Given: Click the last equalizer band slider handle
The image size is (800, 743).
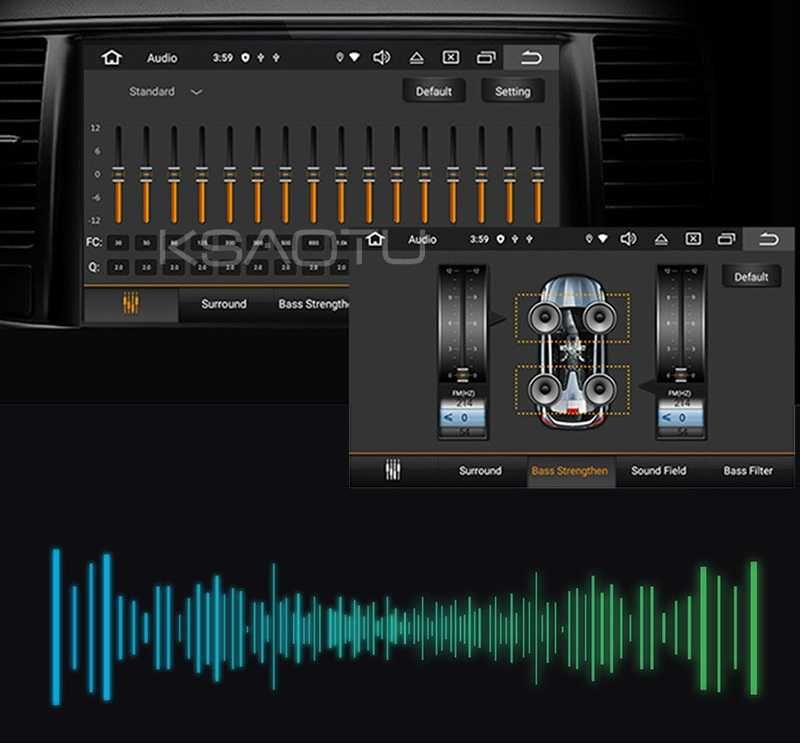Looking at the screenshot, I should pyautogui.click(x=537, y=174).
